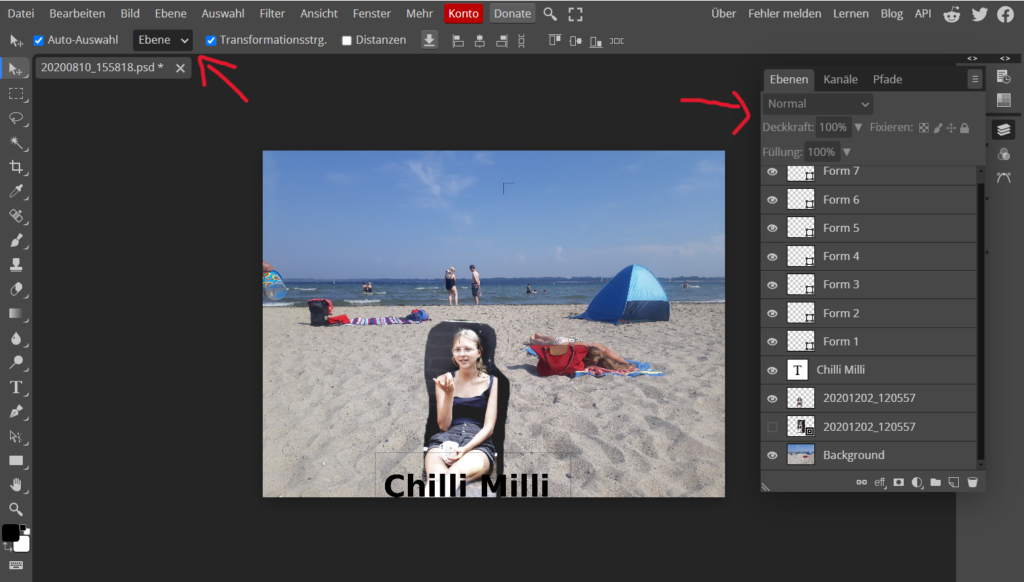Viewport: 1024px width, 582px height.
Task: Select the Dodge tool
Action: coord(16,363)
